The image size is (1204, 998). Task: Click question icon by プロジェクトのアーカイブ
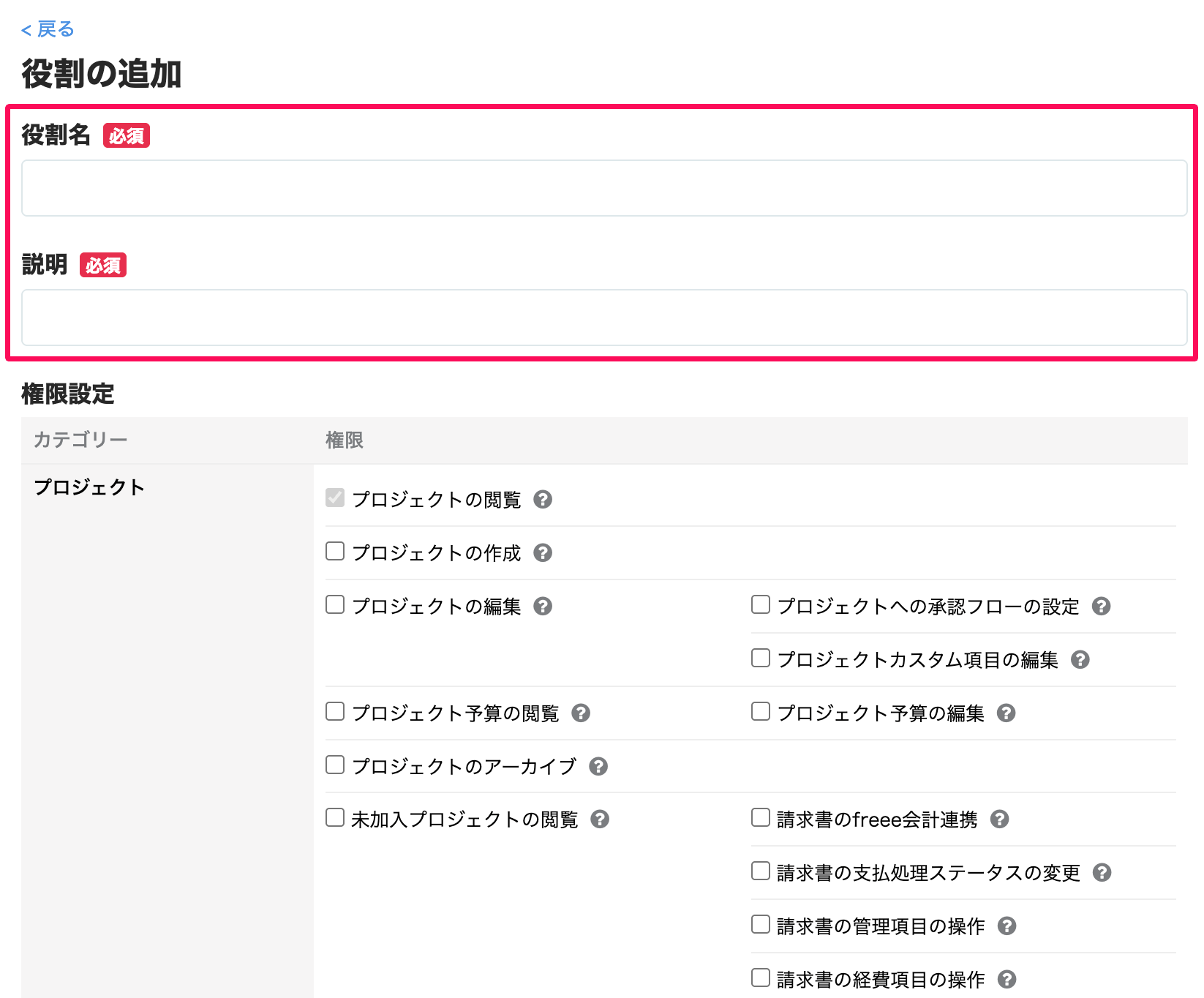(598, 766)
